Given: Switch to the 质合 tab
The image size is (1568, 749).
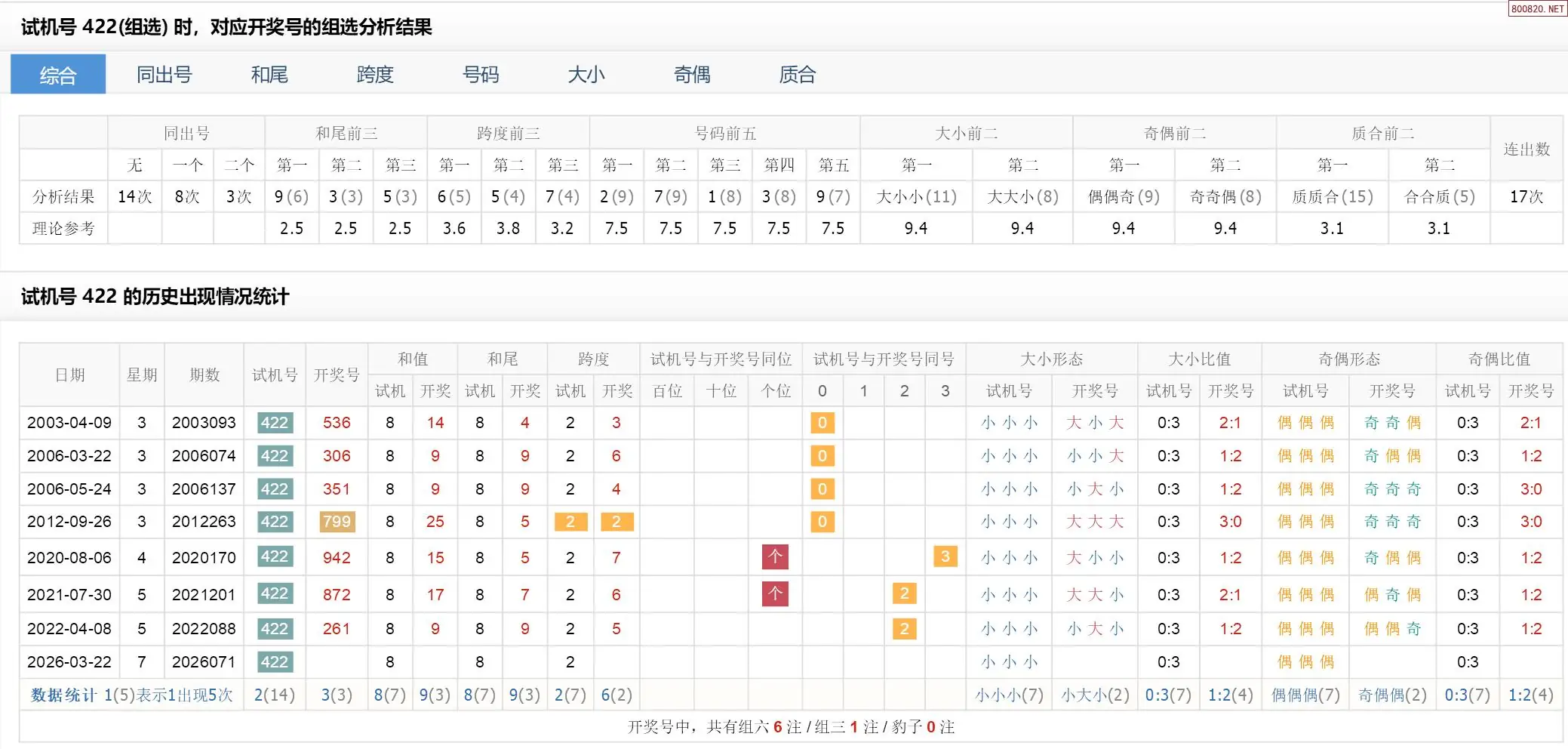Looking at the screenshot, I should click(x=798, y=75).
